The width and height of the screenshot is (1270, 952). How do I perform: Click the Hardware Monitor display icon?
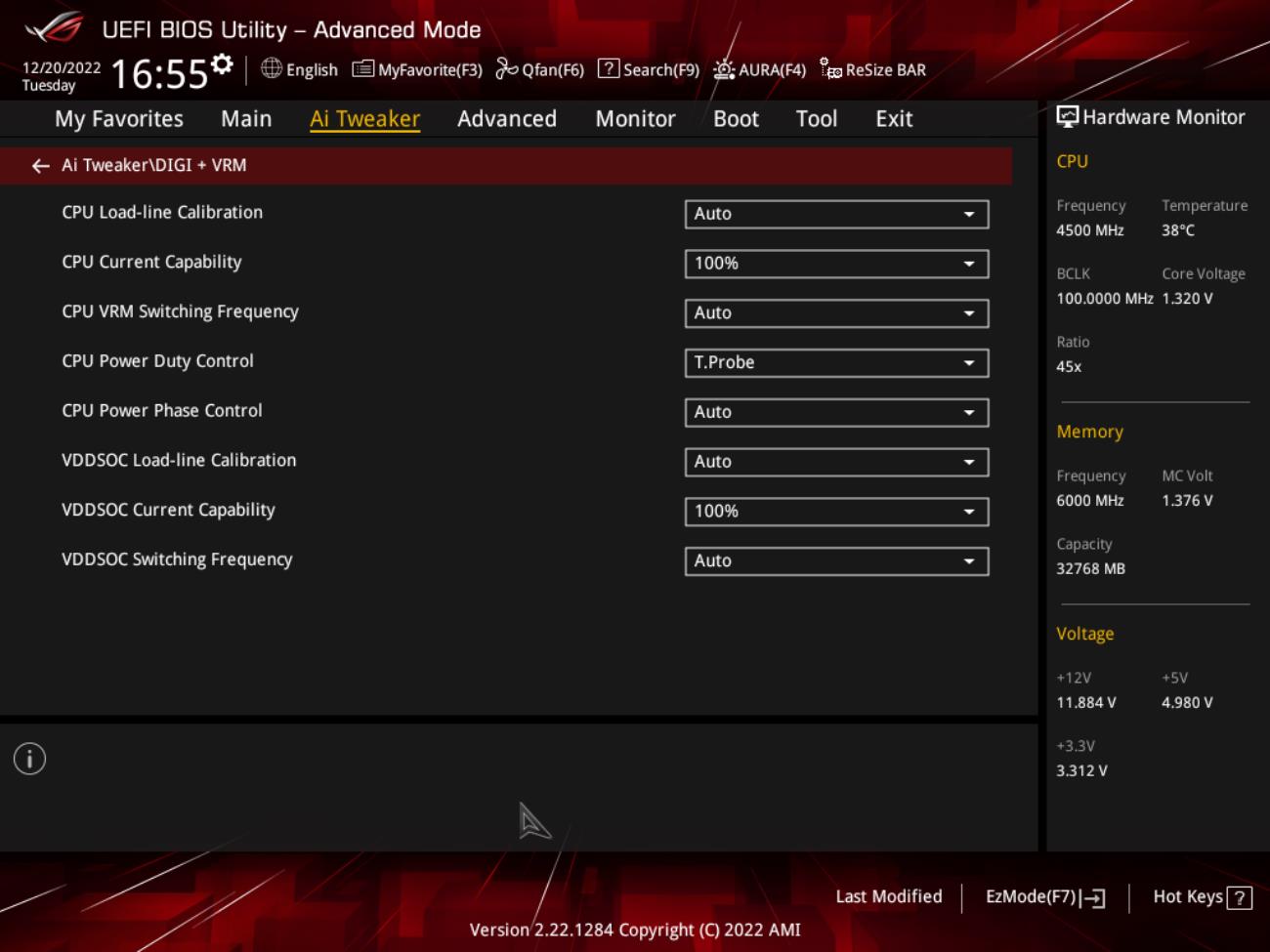click(x=1068, y=117)
